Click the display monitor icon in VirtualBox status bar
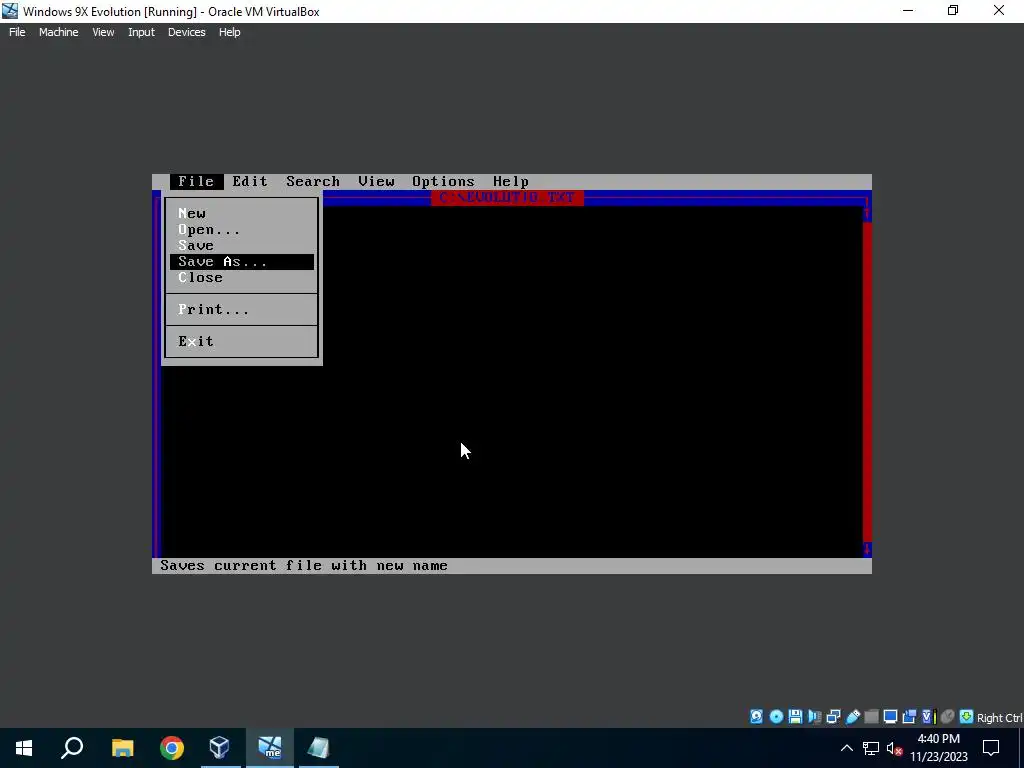This screenshot has height=768, width=1024. (890, 716)
